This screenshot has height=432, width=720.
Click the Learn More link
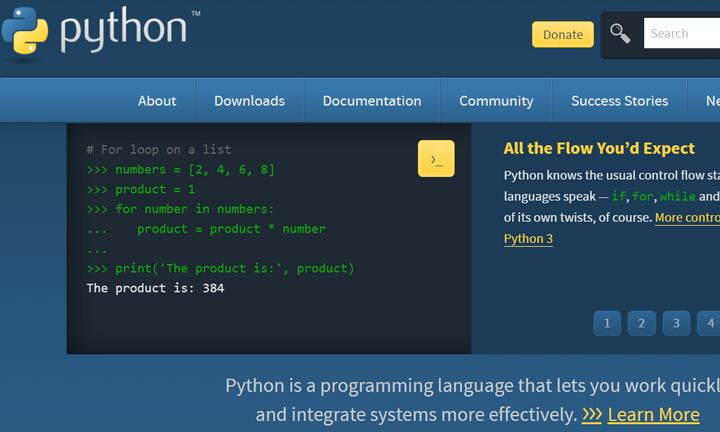tap(653, 415)
